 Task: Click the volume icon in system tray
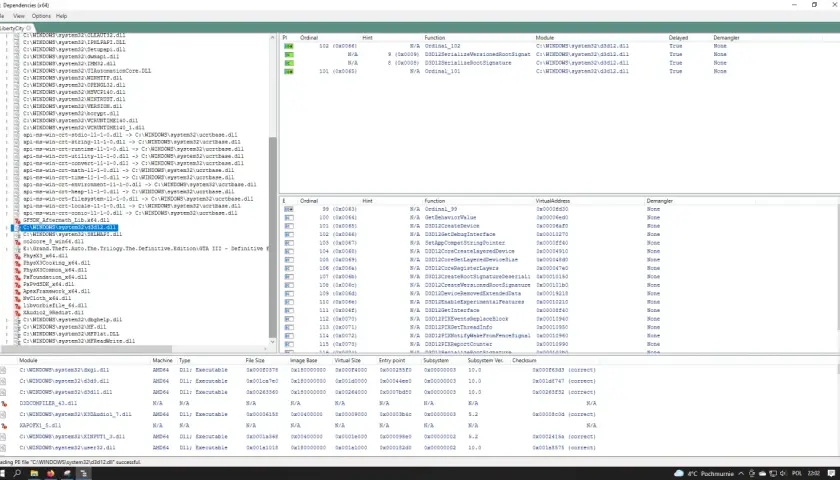tap(783, 474)
